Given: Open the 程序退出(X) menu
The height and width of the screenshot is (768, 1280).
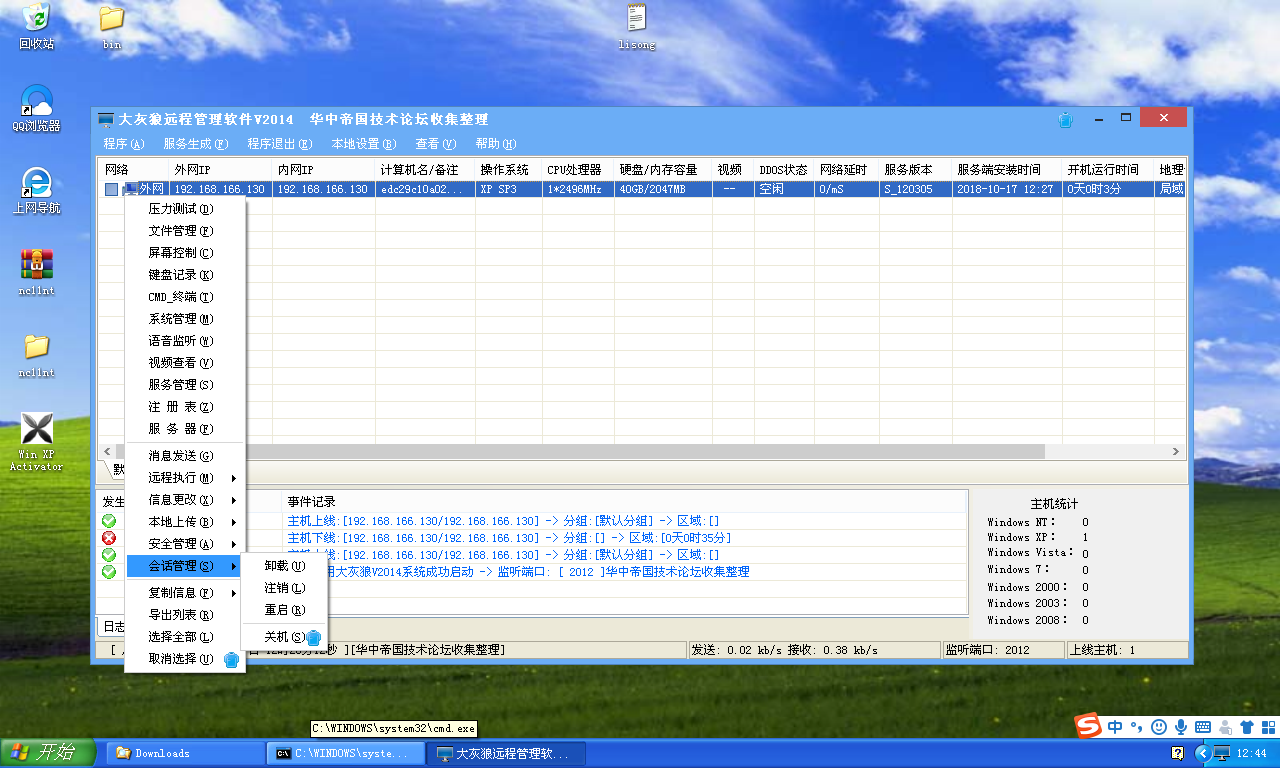Looking at the screenshot, I should (279, 144).
